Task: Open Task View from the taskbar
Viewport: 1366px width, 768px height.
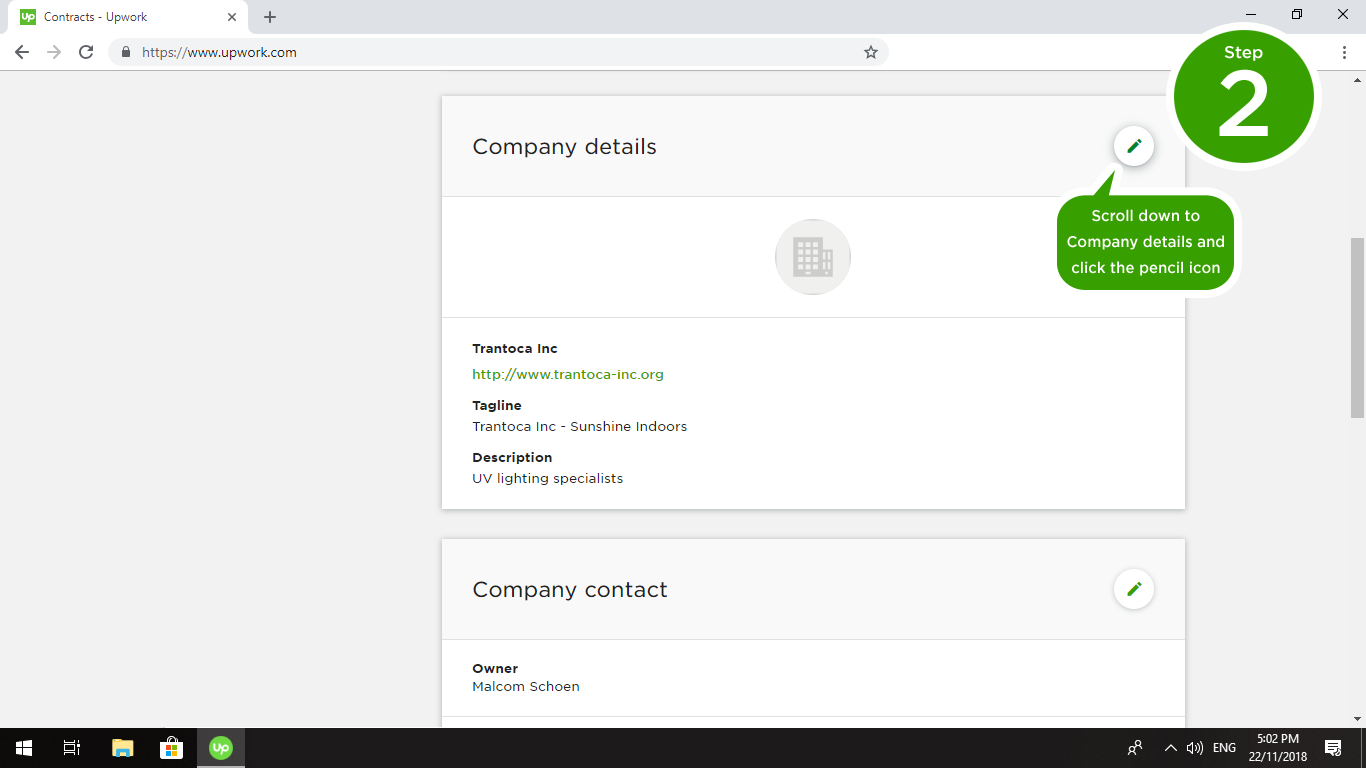Action: coord(72,747)
